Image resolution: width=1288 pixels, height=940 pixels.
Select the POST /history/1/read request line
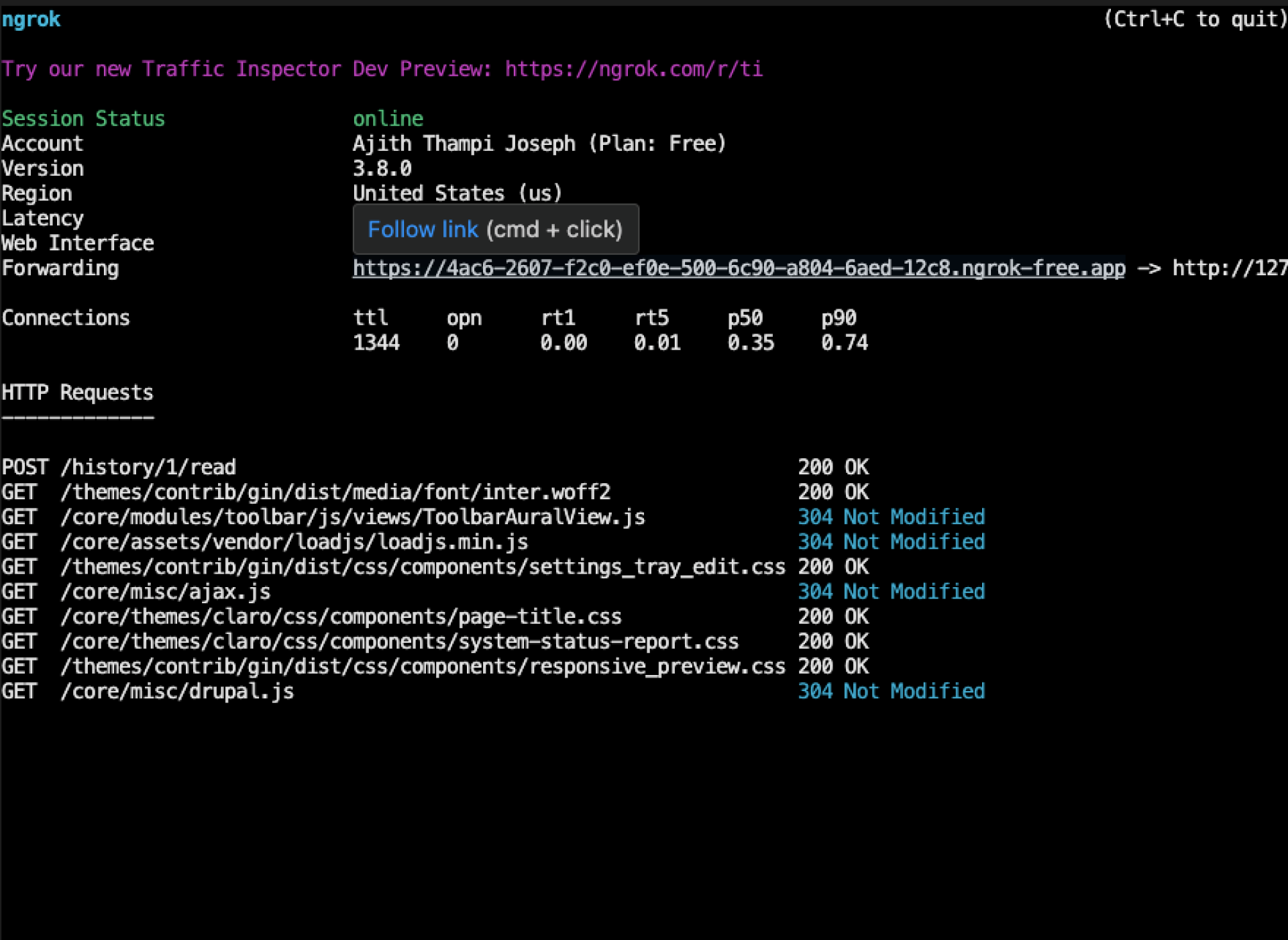click(119, 466)
